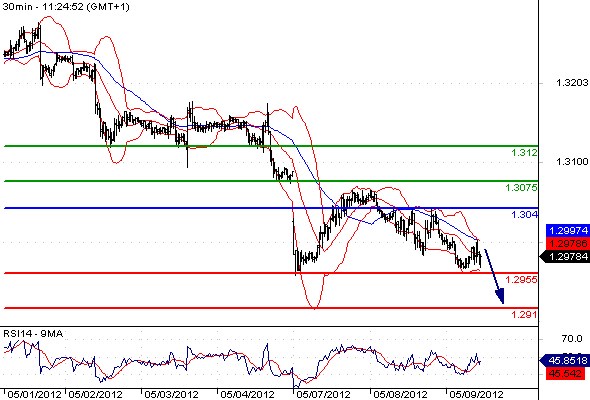The image size is (590, 400).
Task: Click the red 45.542 RSI value tag
Action: click(564, 374)
